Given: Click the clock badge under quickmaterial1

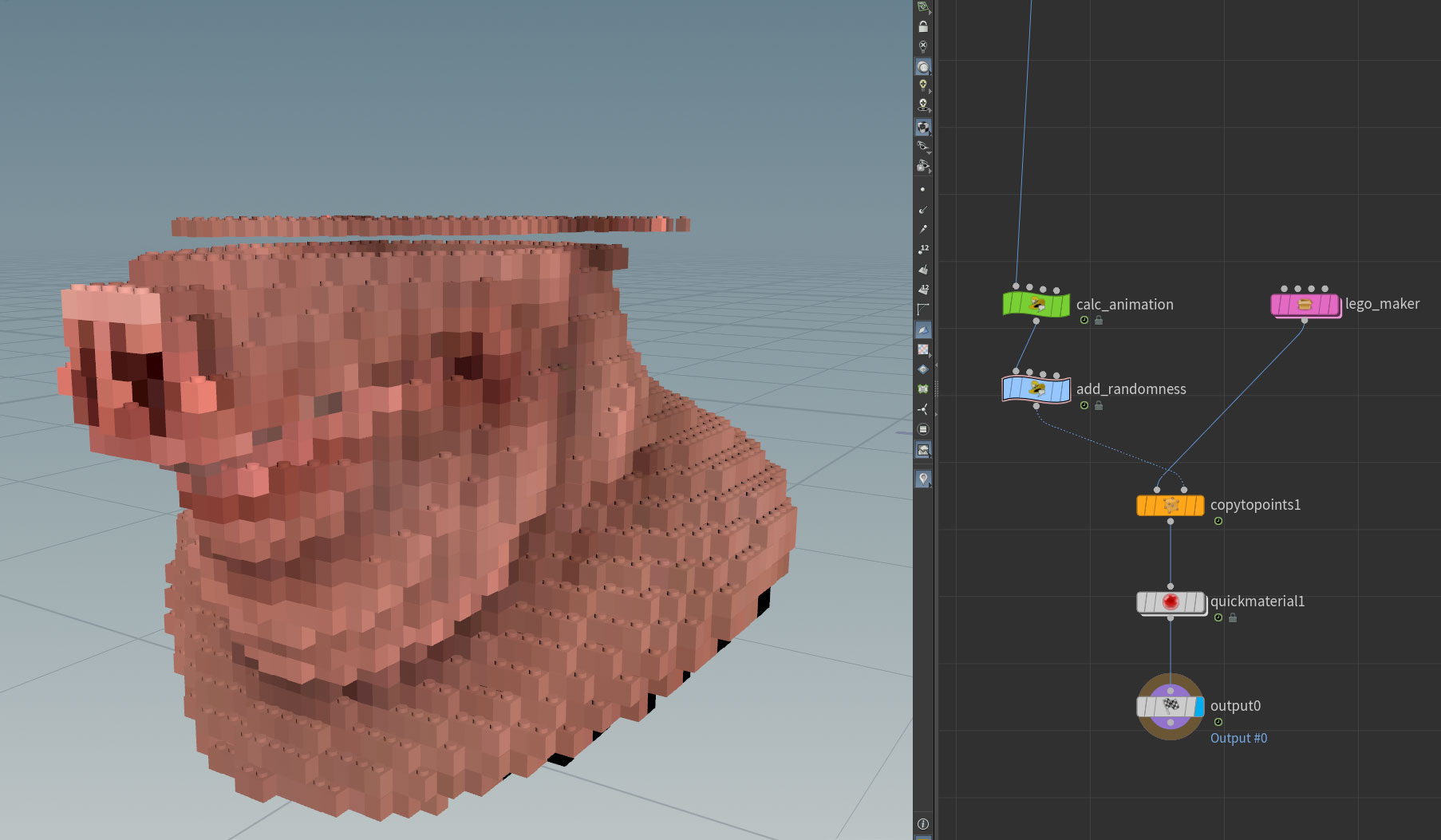Looking at the screenshot, I should coord(1218,617).
